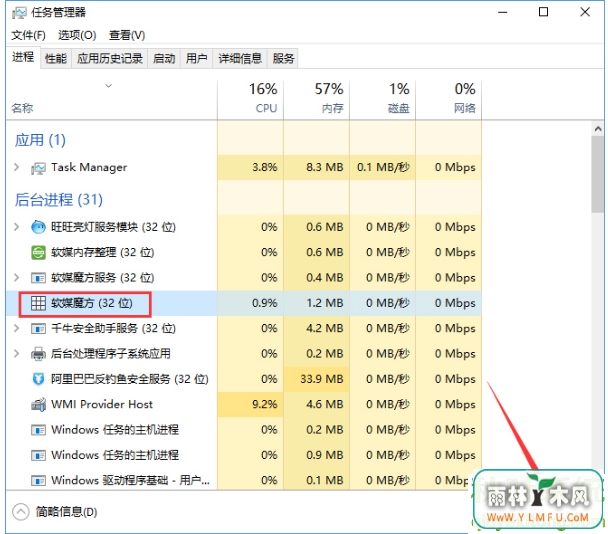Click the 应用 (1) group header
The width and height of the screenshot is (608, 534).
(40, 140)
